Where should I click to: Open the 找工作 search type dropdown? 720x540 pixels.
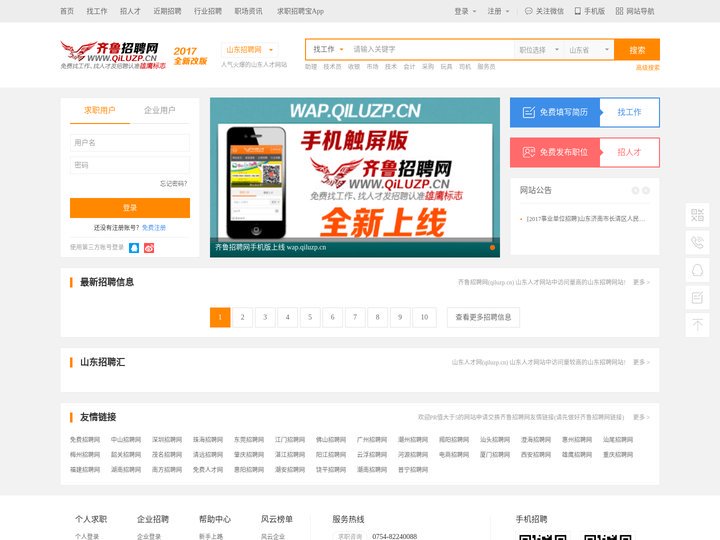pyautogui.click(x=328, y=49)
